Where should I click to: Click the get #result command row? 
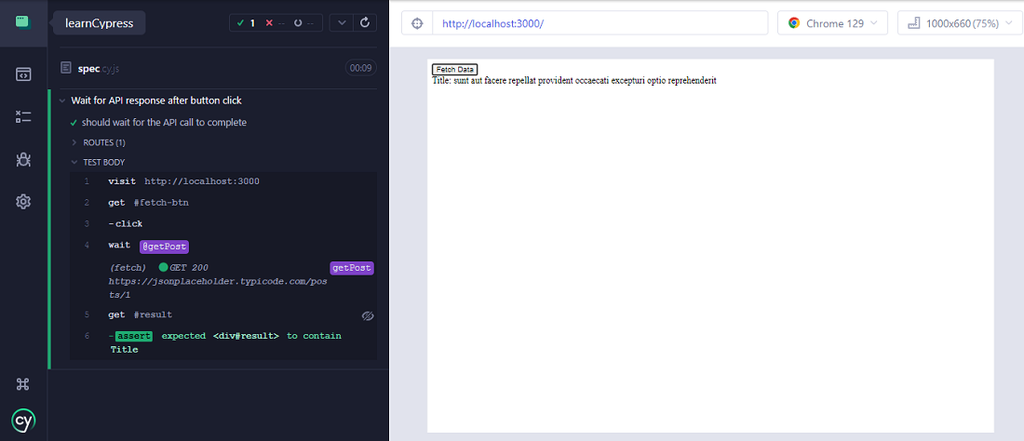(223, 315)
